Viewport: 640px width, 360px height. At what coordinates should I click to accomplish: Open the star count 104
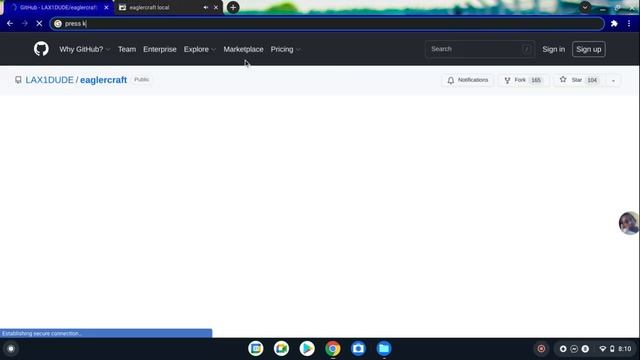point(592,80)
